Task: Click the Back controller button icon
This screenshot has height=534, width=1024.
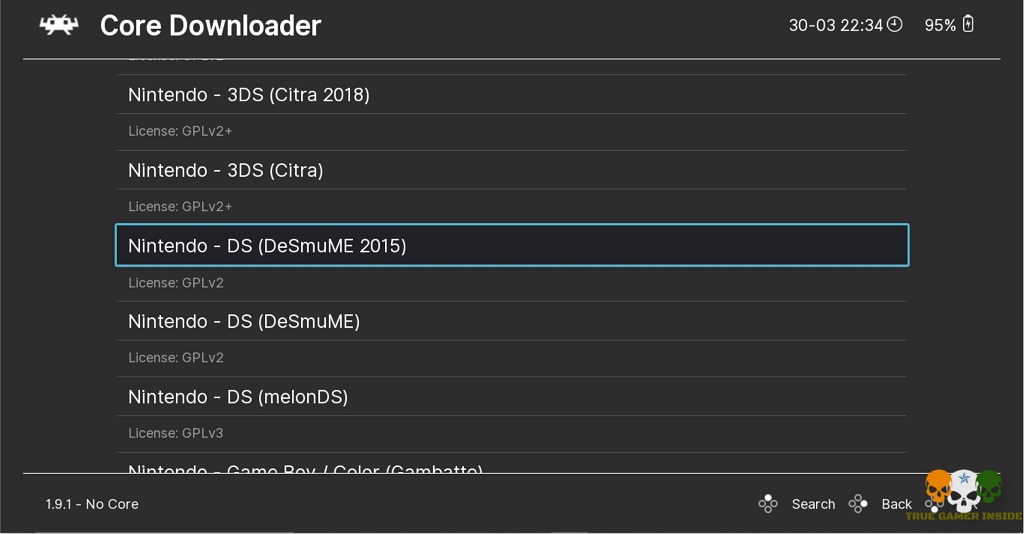Action: [x=858, y=504]
